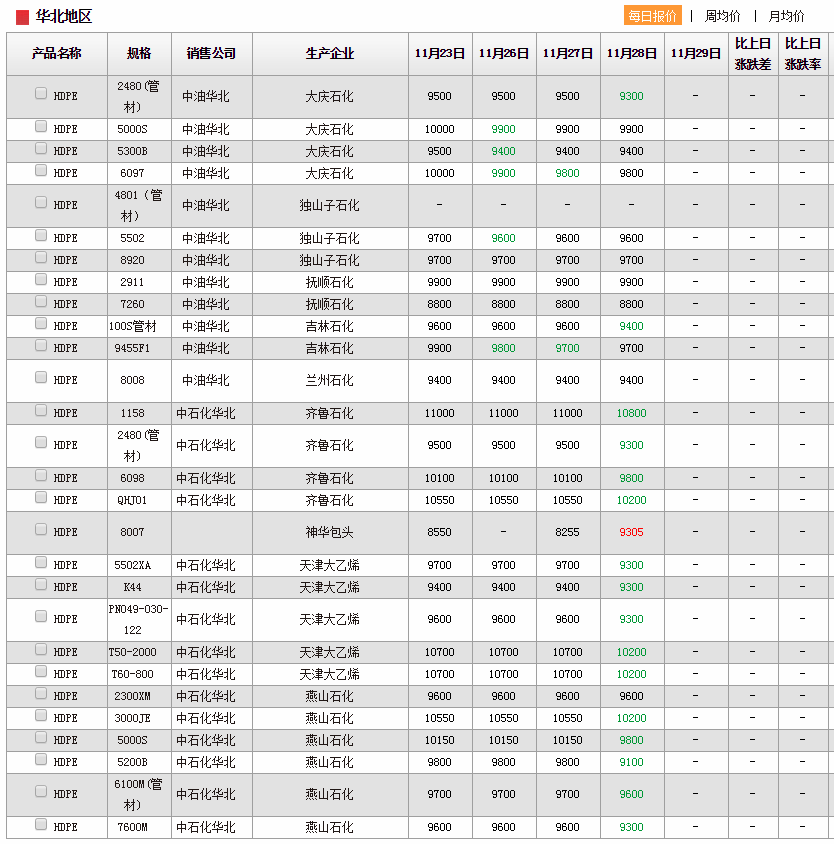Click the 11月28日 column header
834x844 pixels.
click(x=631, y=54)
